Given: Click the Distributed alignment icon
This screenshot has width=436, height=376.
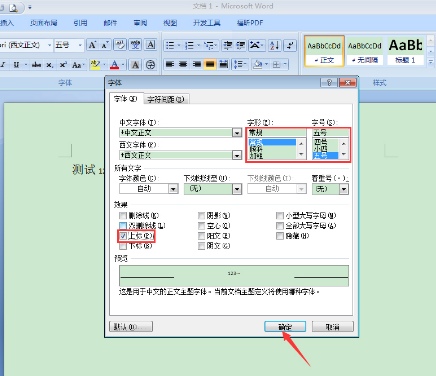Looking at the screenshot, I should (x=224, y=64).
